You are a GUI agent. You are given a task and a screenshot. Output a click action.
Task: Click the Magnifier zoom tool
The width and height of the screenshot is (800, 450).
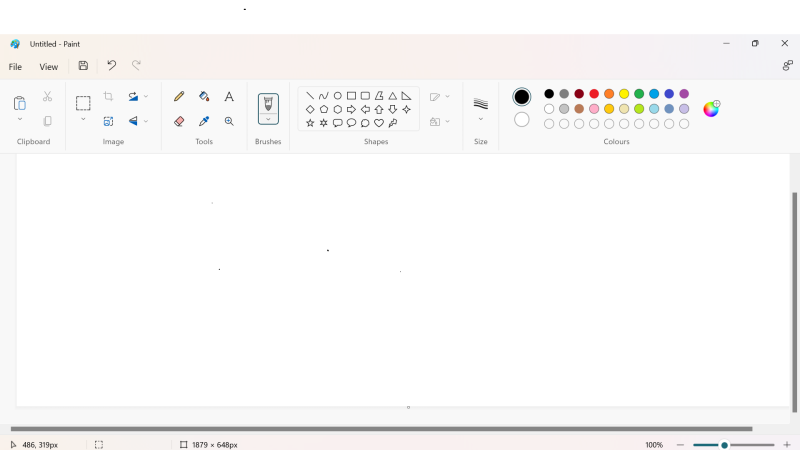coord(229,121)
